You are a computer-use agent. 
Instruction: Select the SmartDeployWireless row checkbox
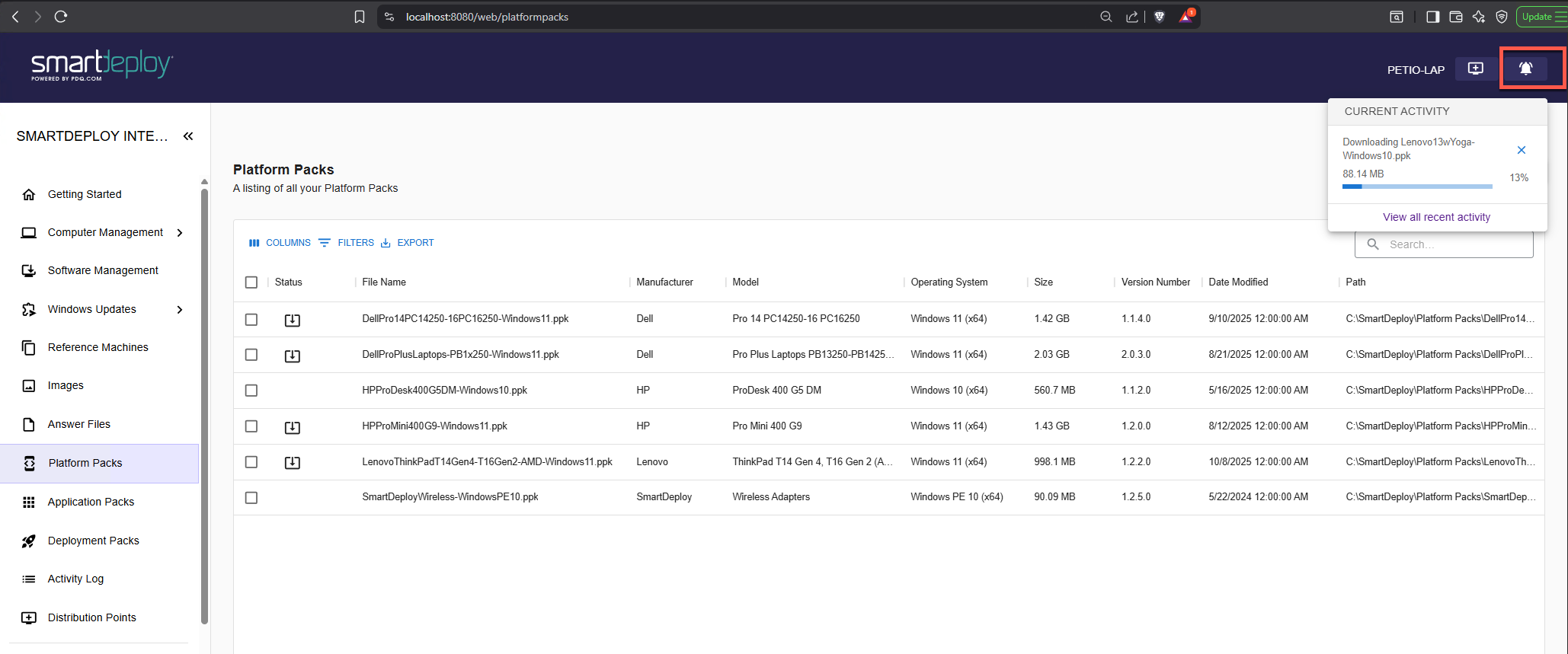(x=251, y=498)
